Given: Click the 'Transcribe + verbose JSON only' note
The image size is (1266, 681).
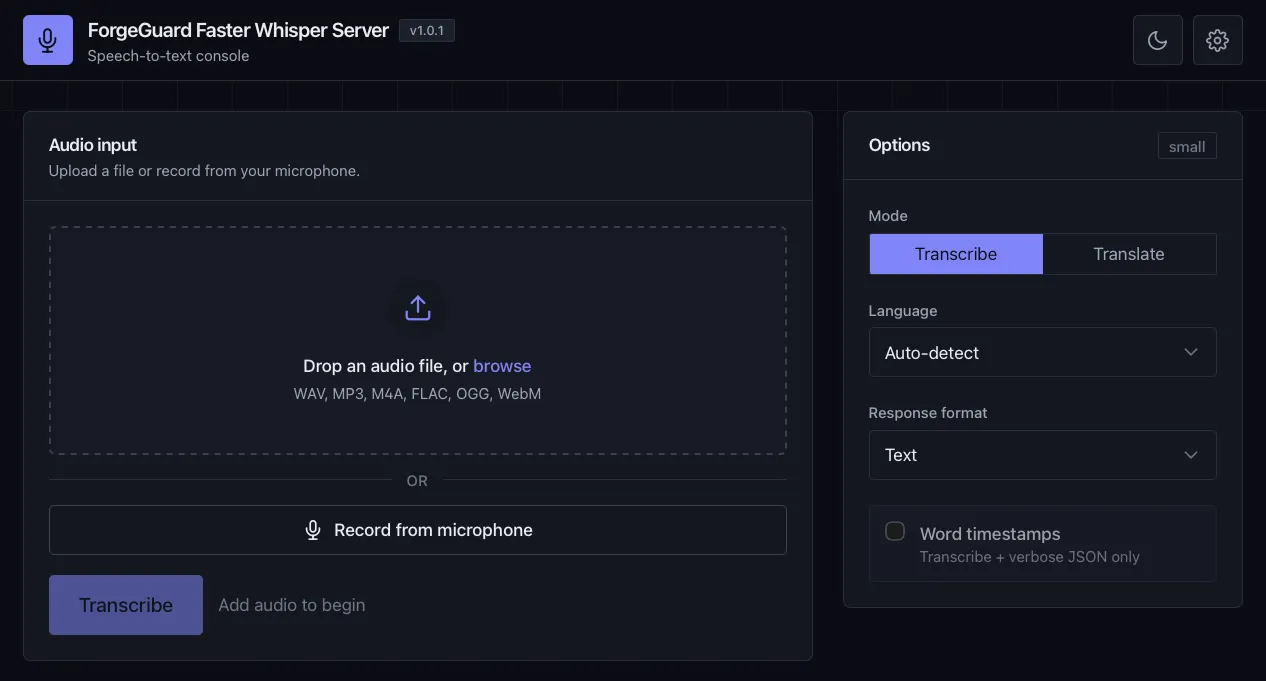Looking at the screenshot, I should (1030, 557).
